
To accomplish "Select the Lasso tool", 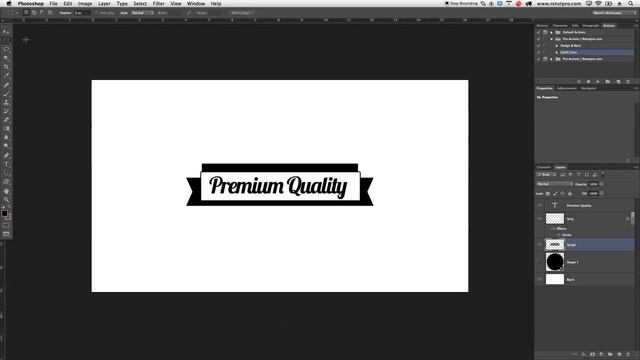I will pos(6,49).
